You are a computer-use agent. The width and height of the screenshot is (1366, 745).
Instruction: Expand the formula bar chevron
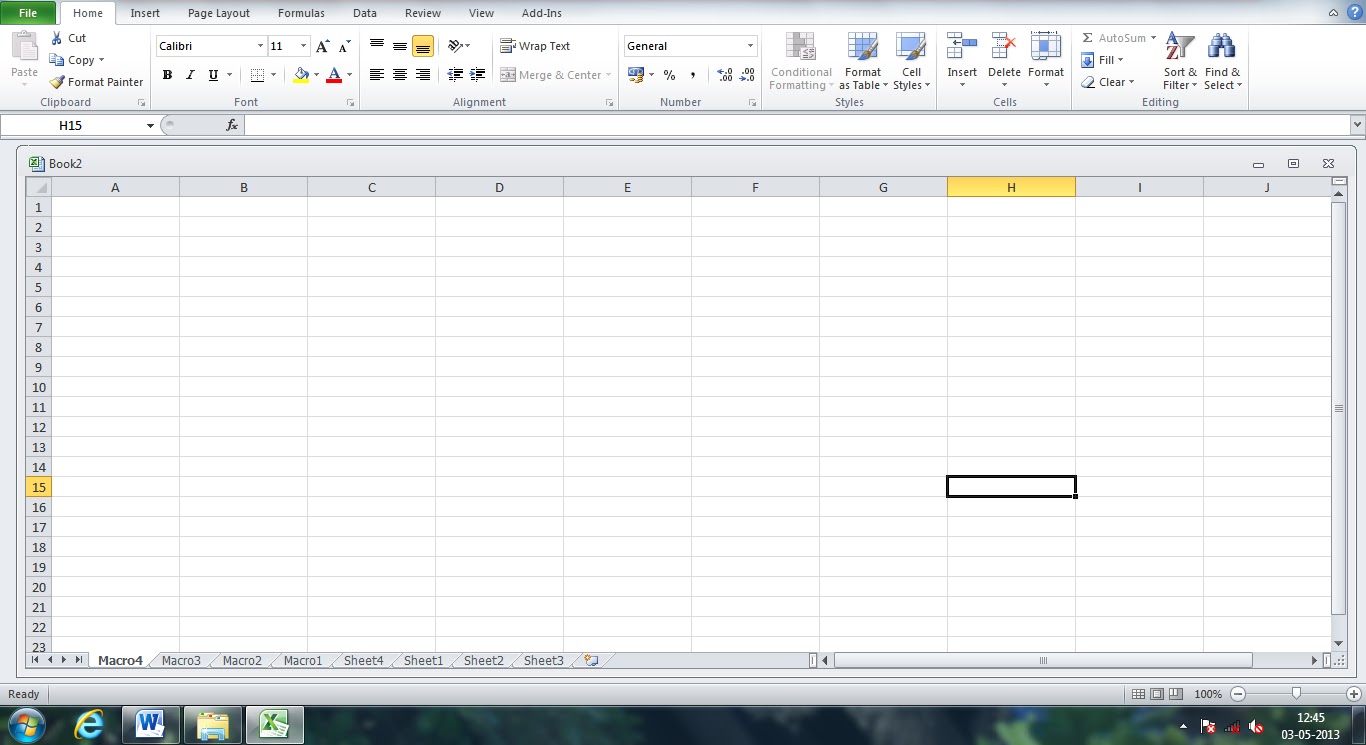pyautogui.click(x=1357, y=125)
